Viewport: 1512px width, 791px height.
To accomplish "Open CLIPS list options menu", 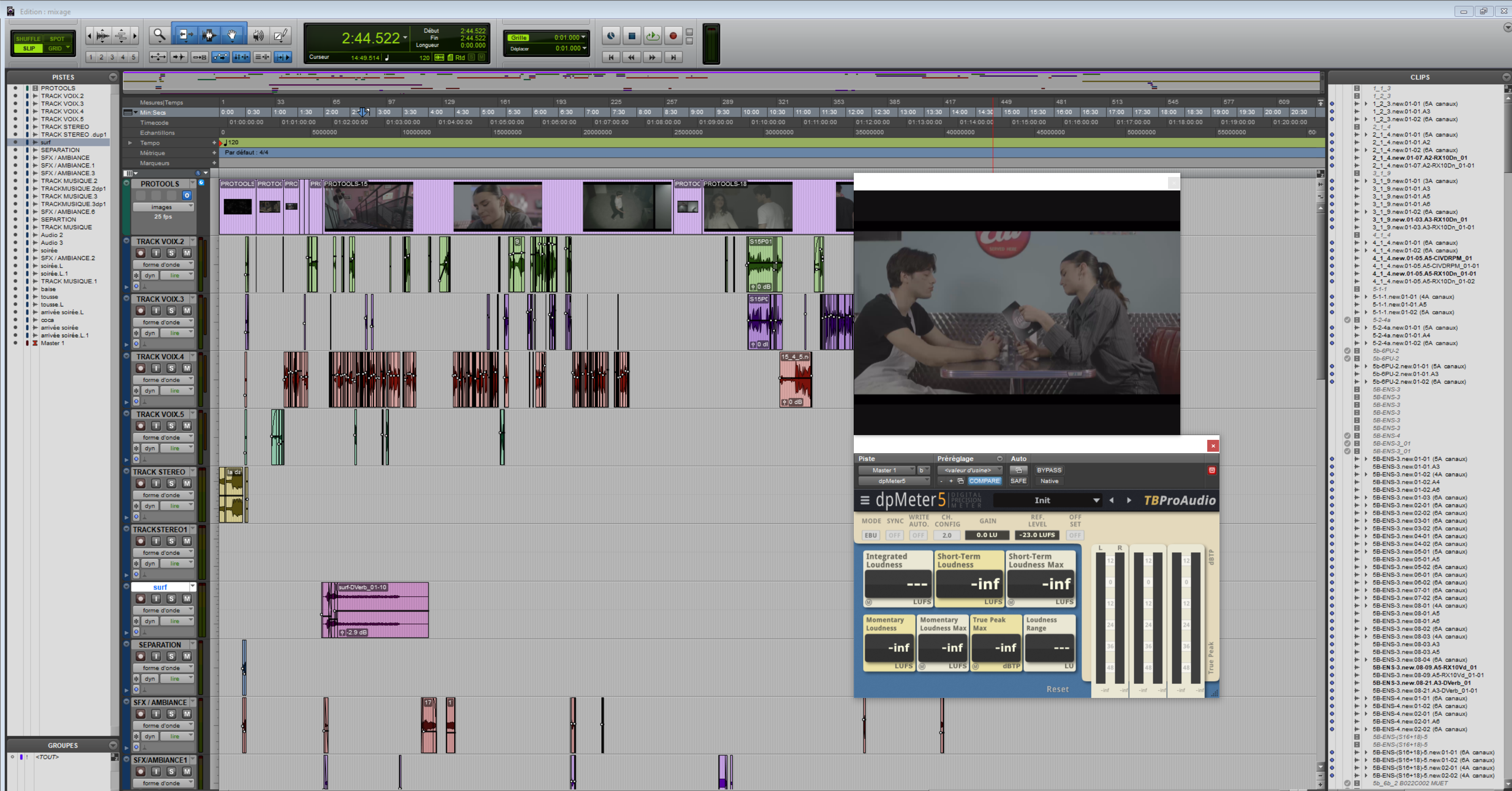I will (1506, 77).
